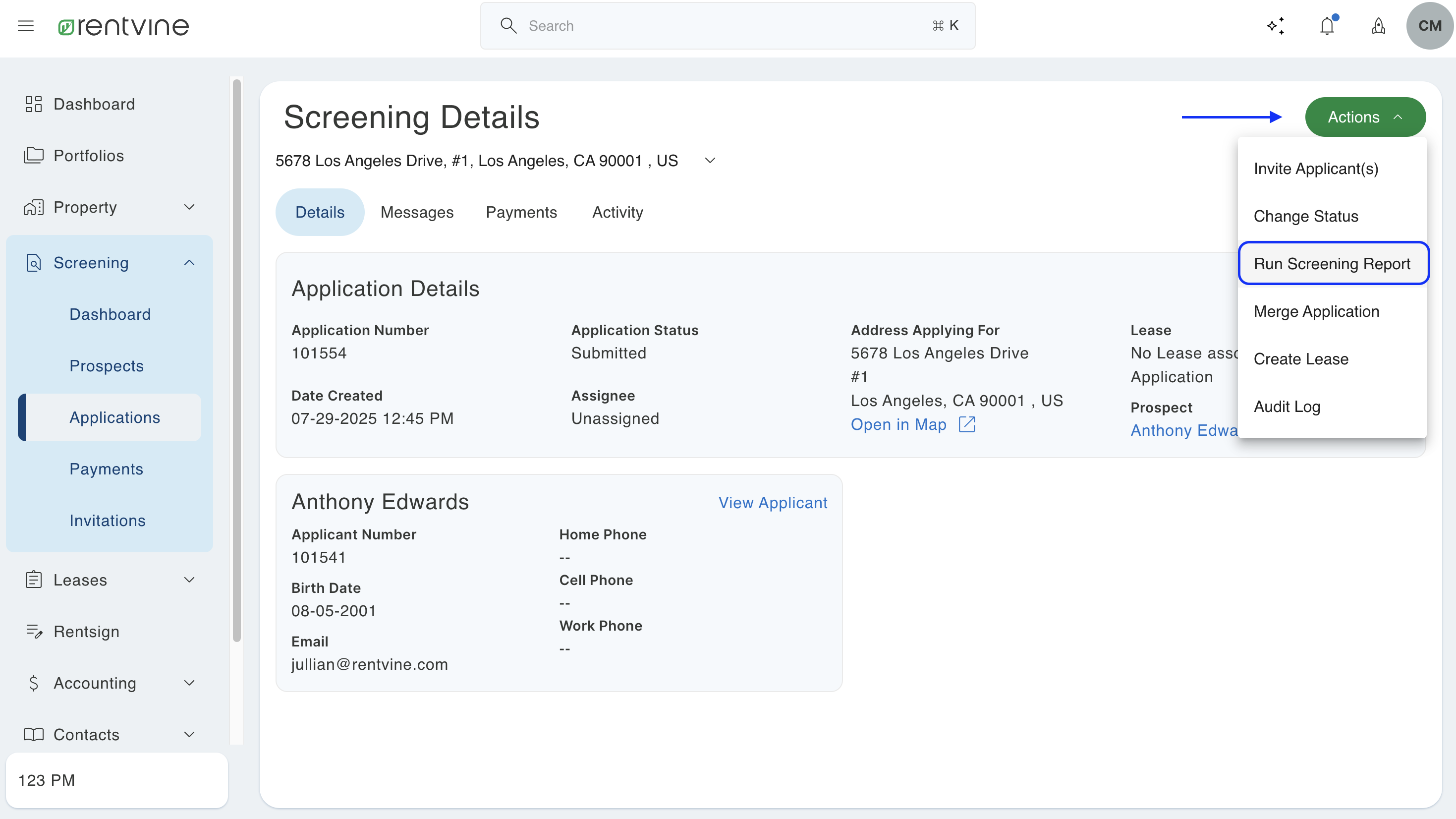This screenshot has width=1456, height=819.
Task: Focus the Search input field
Action: (x=728, y=25)
